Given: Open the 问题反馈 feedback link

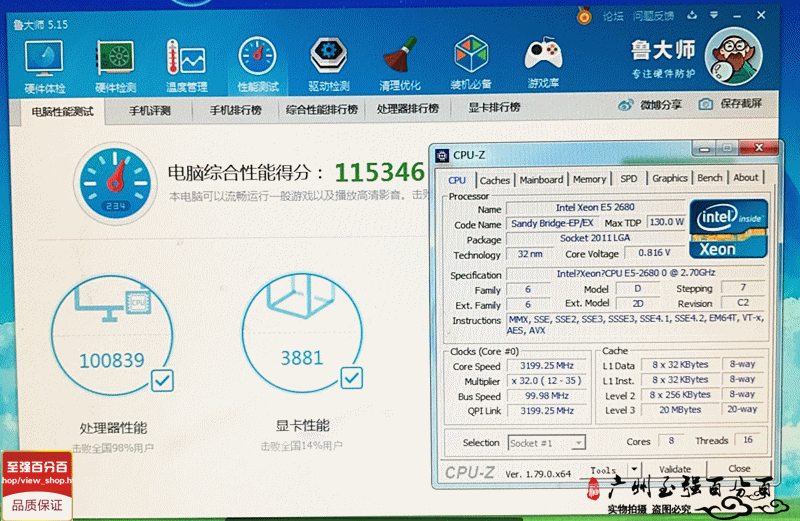Looking at the screenshot, I should pos(654,16).
